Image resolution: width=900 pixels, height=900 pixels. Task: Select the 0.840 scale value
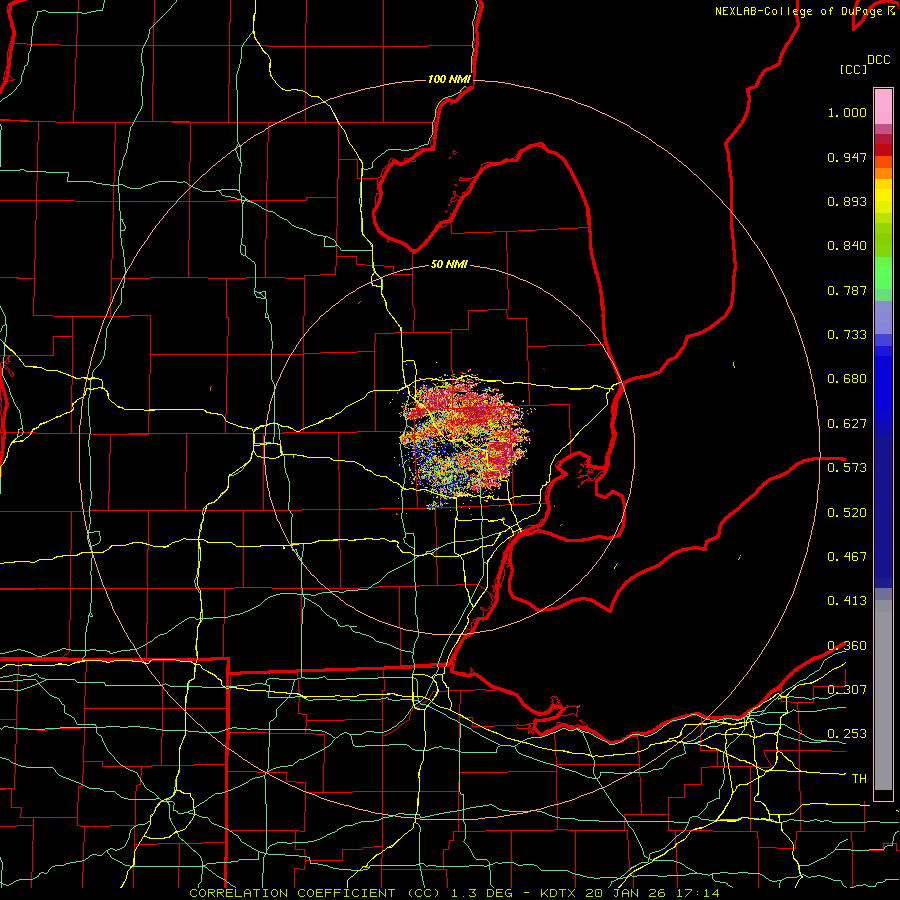(x=847, y=246)
